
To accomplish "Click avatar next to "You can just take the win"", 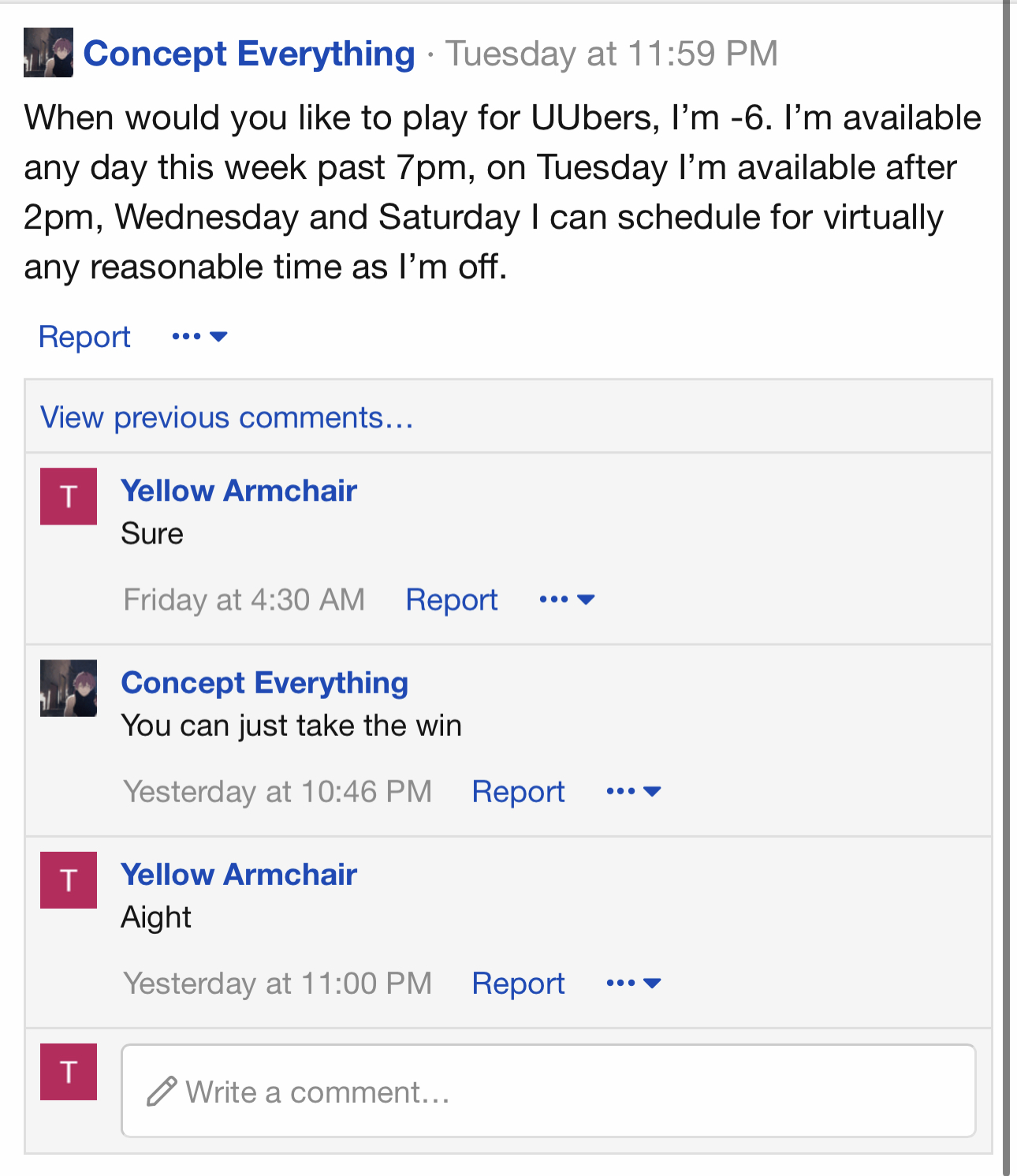I will click(69, 688).
